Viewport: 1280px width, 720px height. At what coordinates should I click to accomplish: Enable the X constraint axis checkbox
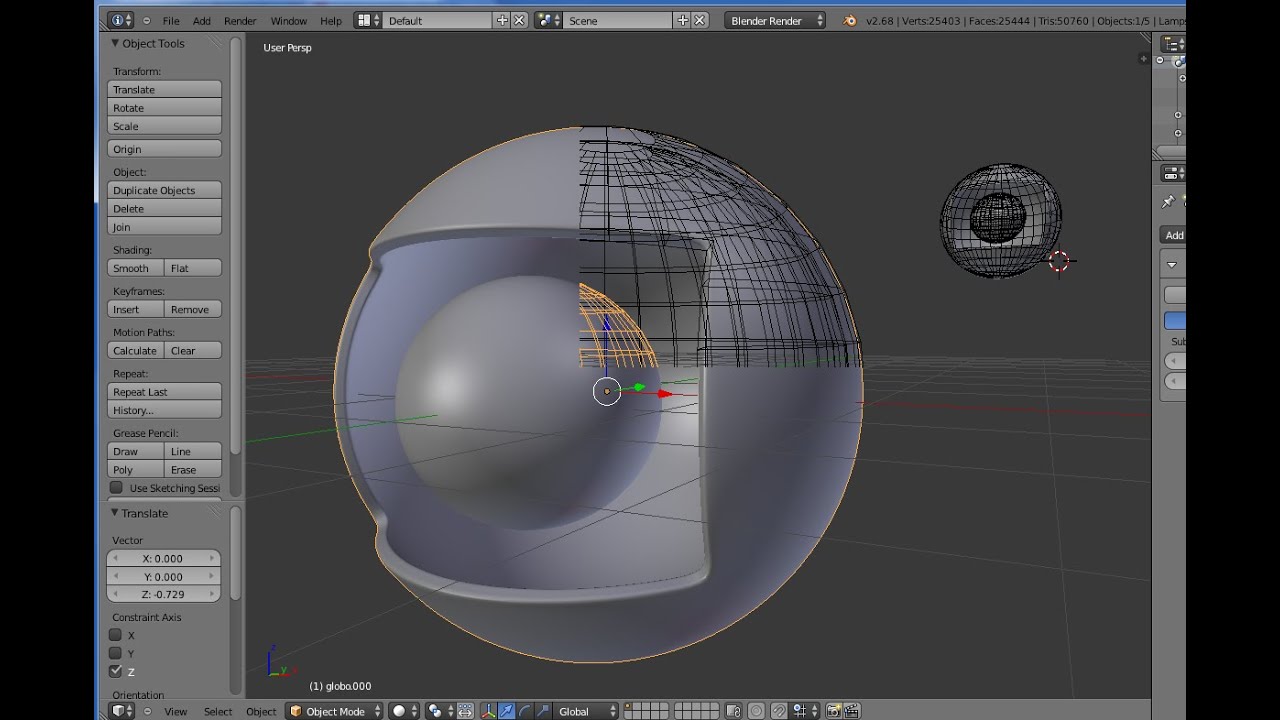coord(116,635)
